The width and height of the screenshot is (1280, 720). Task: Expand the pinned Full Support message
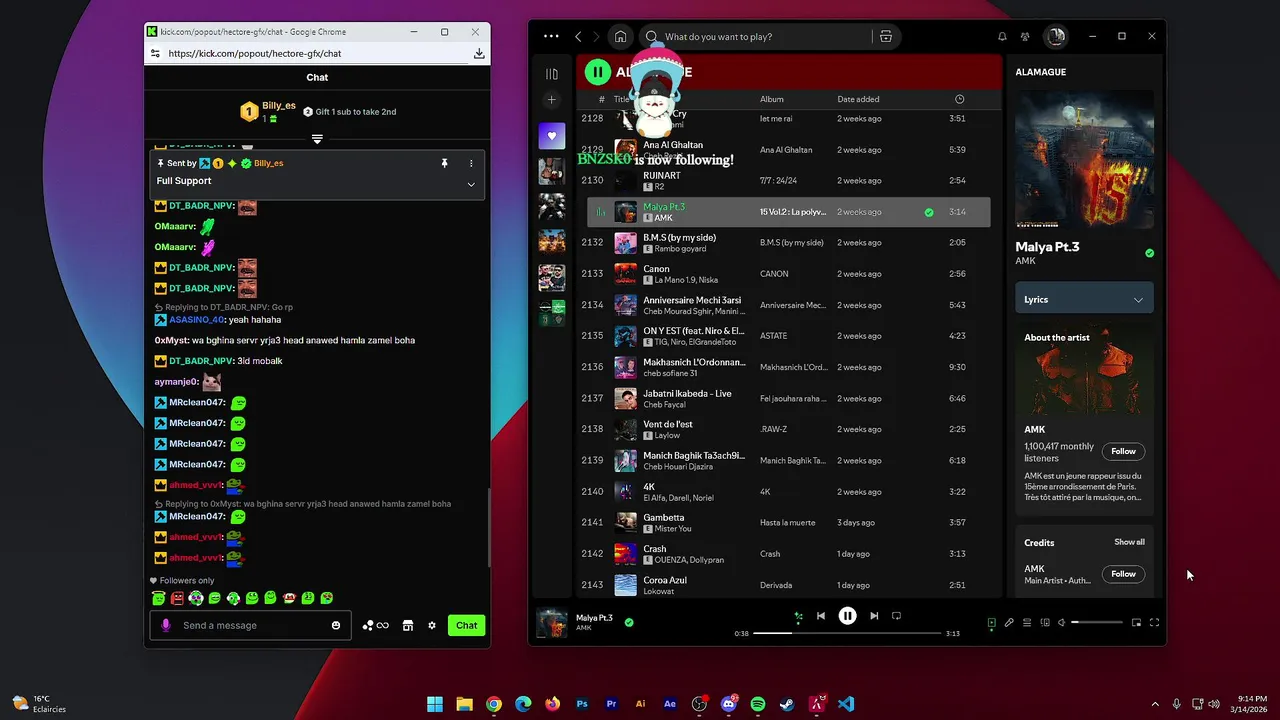point(471,184)
